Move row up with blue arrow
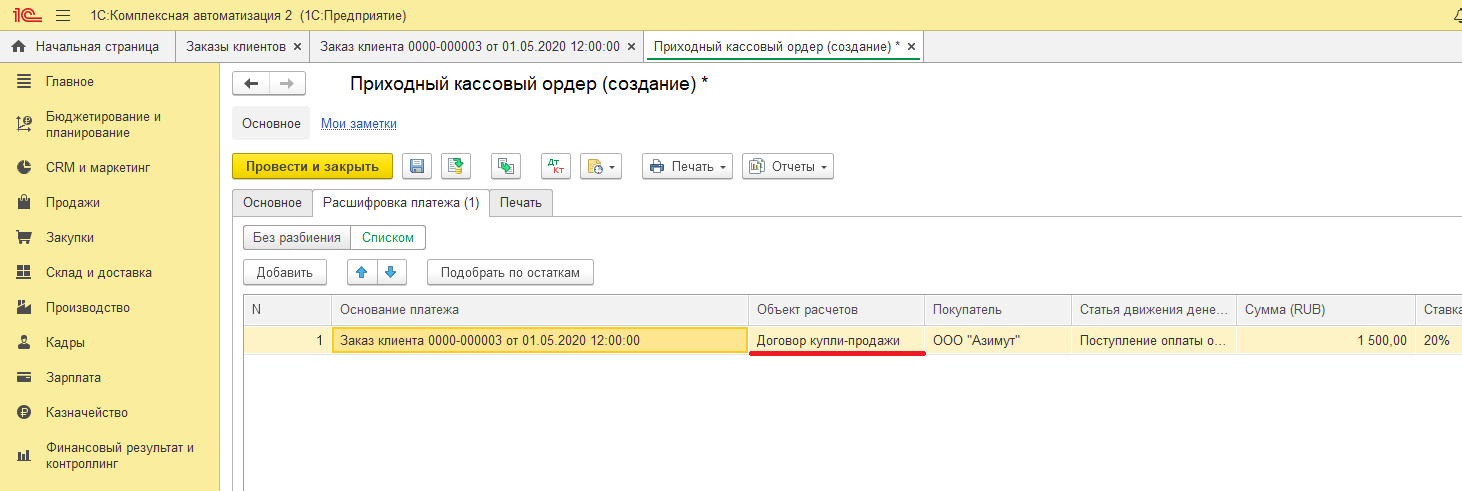 click(362, 271)
